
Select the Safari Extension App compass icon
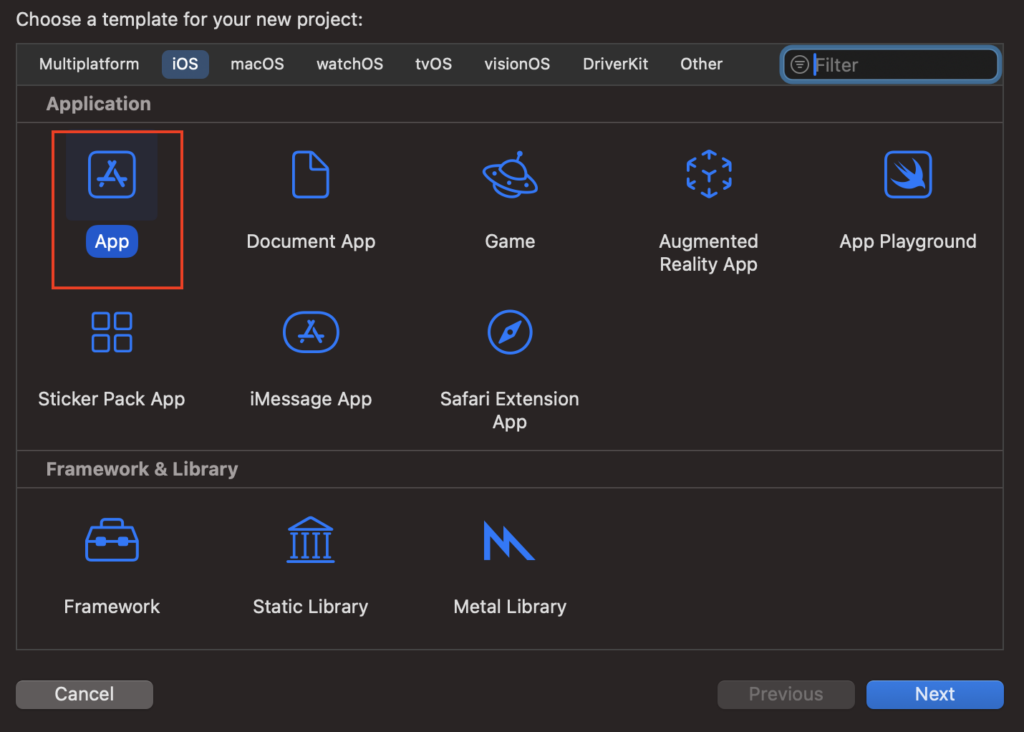pyautogui.click(x=510, y=332)
